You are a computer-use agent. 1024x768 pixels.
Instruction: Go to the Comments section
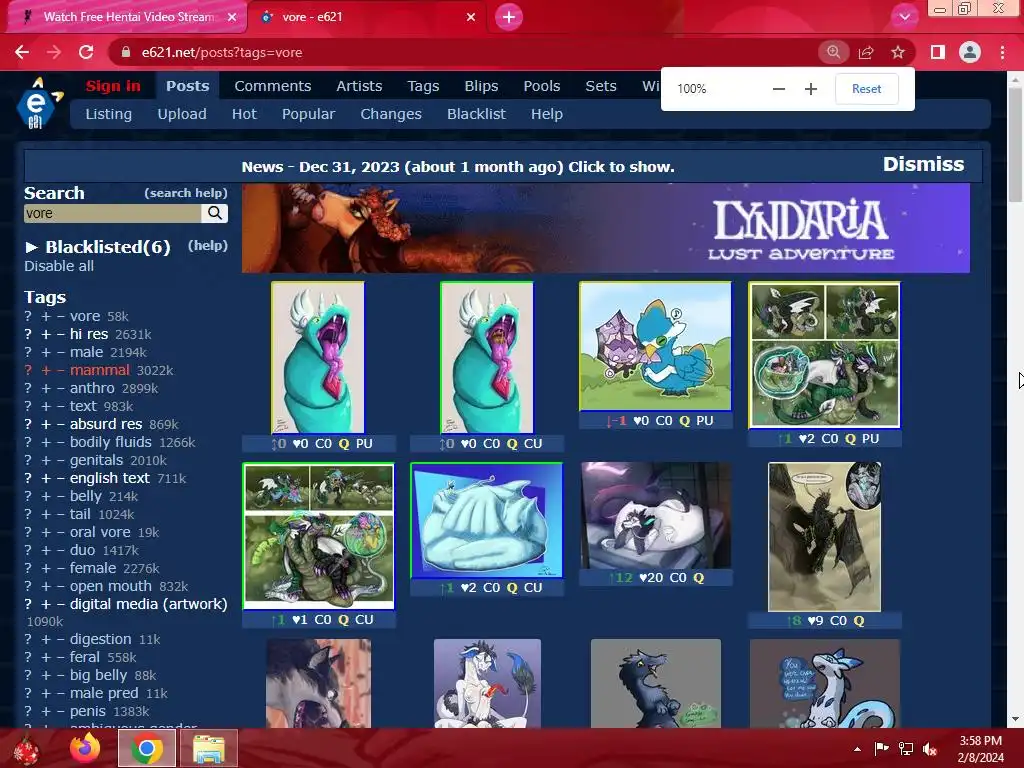[272, 86]
